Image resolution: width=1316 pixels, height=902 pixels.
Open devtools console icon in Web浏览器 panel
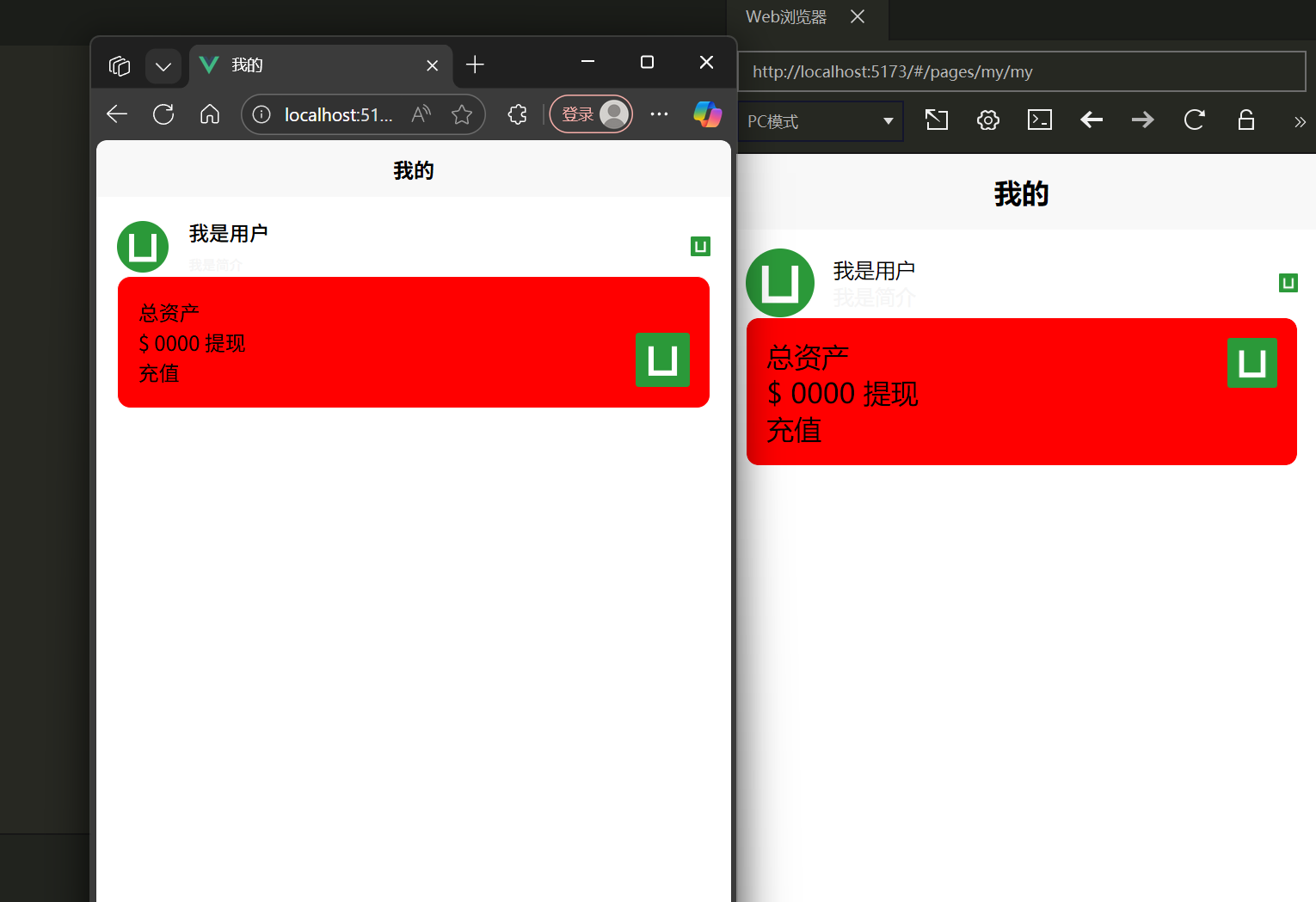(x=1039, y=120)
